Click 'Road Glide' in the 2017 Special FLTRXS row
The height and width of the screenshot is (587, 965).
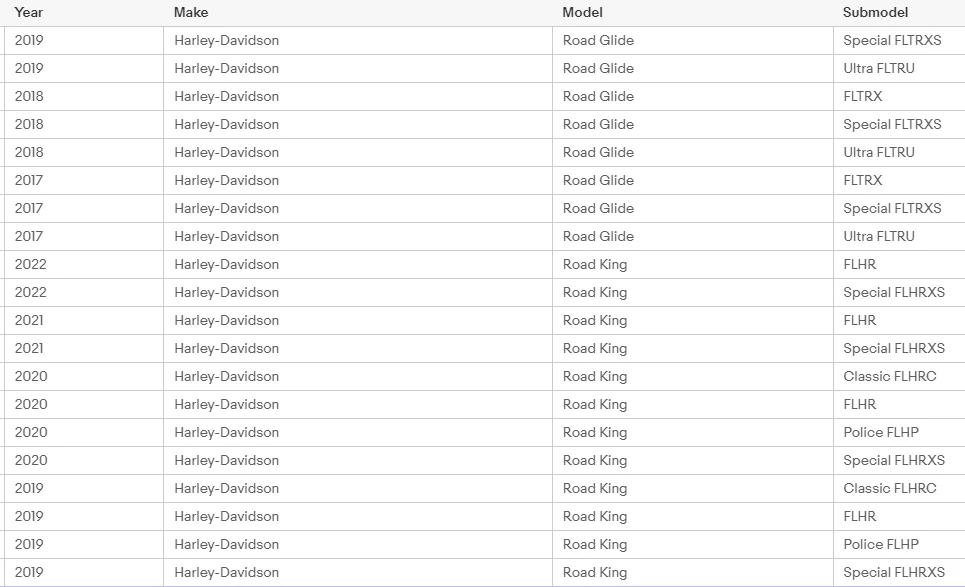pyautogui.click(x=598, y=209)
